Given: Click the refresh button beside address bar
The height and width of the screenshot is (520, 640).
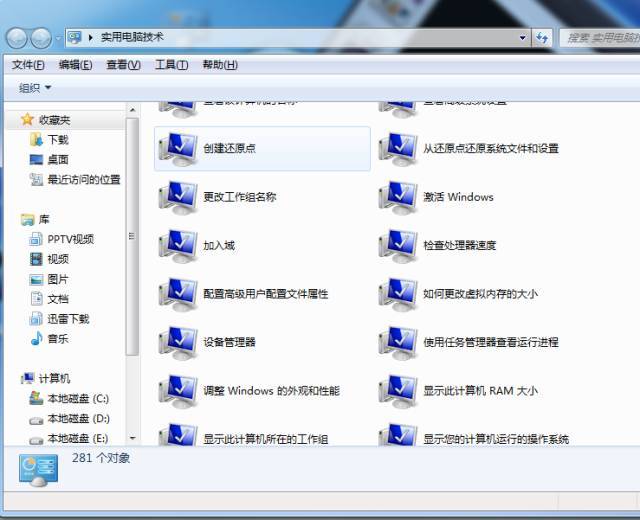Looking at the screenshot, I should pos(542,37).
